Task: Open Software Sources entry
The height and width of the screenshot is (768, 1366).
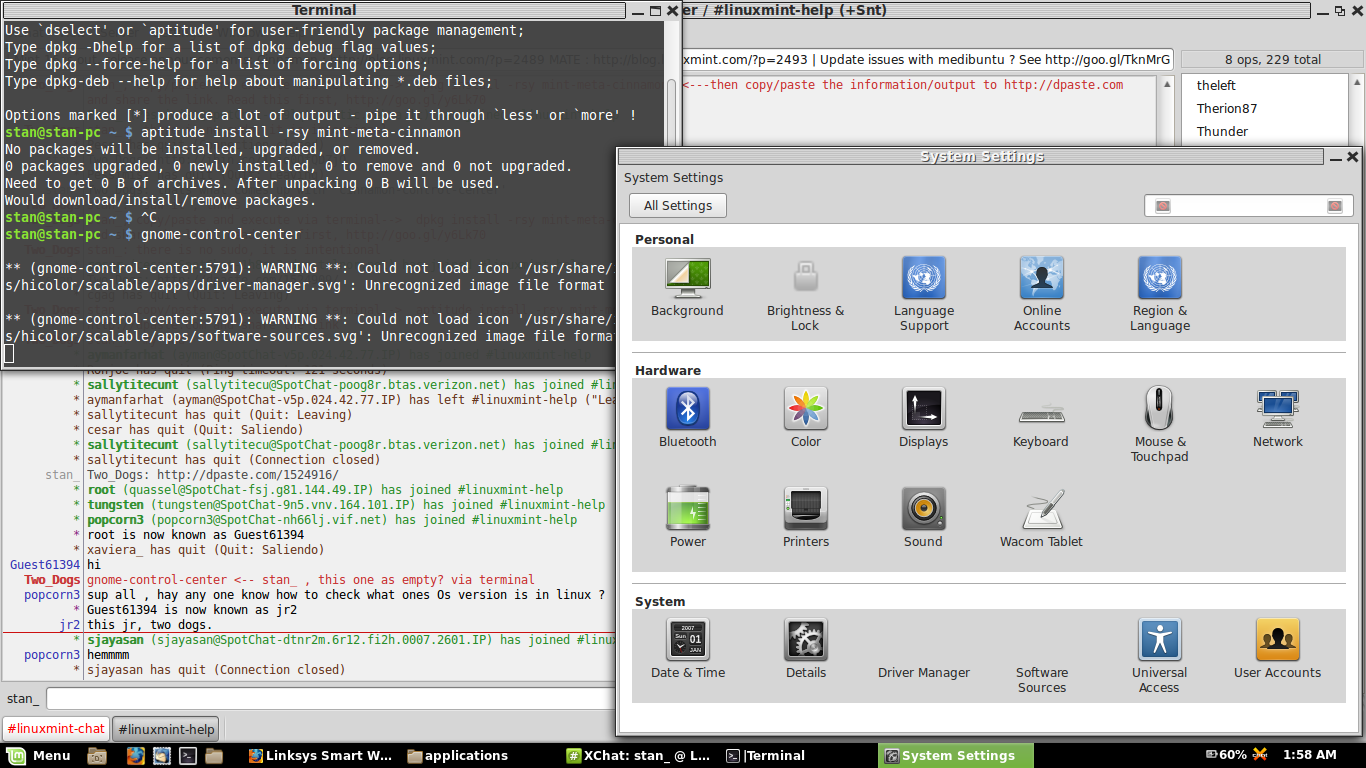Action: point(1041,680)
